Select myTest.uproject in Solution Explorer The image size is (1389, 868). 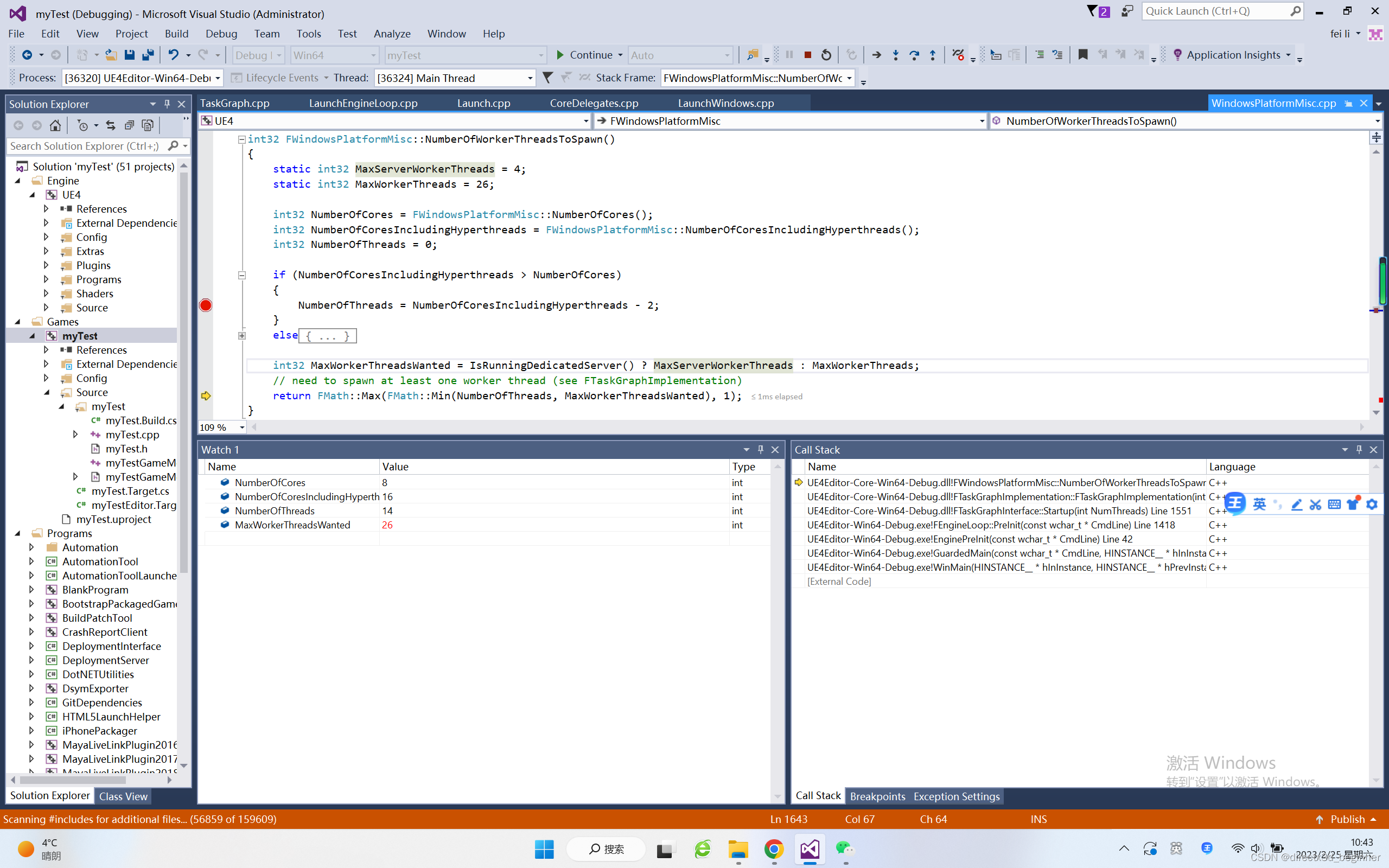[113, 519]
